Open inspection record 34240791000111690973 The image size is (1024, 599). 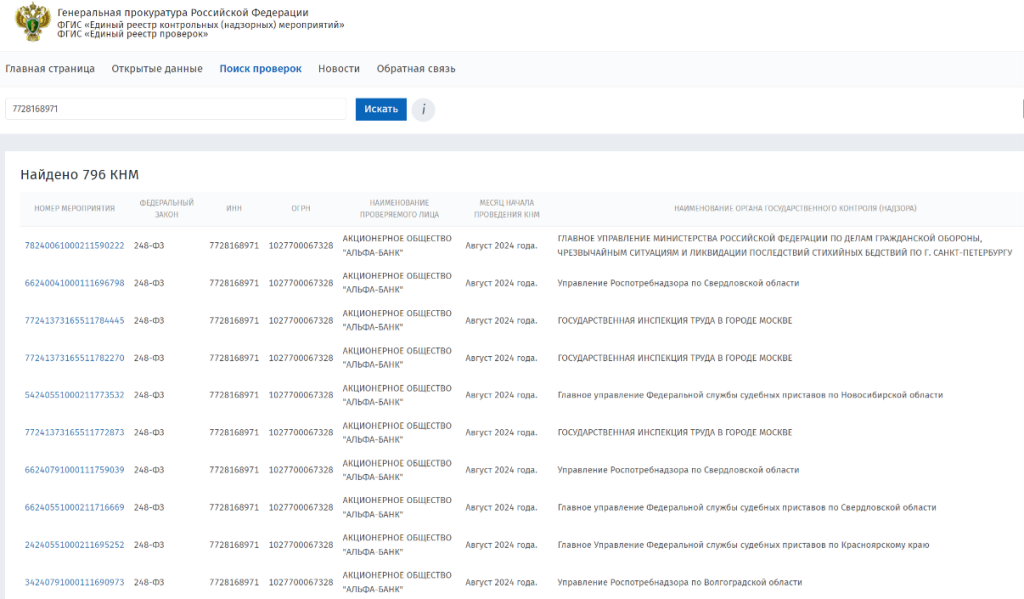point(74,582)
